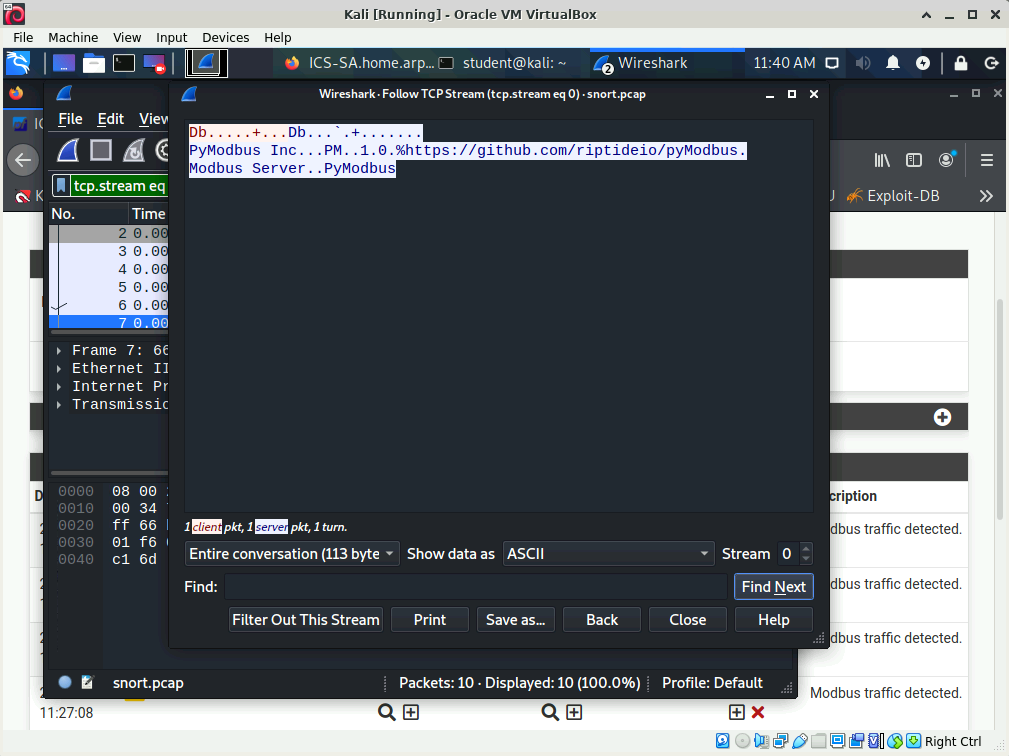
Task: Open the VirtualBox Input menu
Action: point(171,37)
